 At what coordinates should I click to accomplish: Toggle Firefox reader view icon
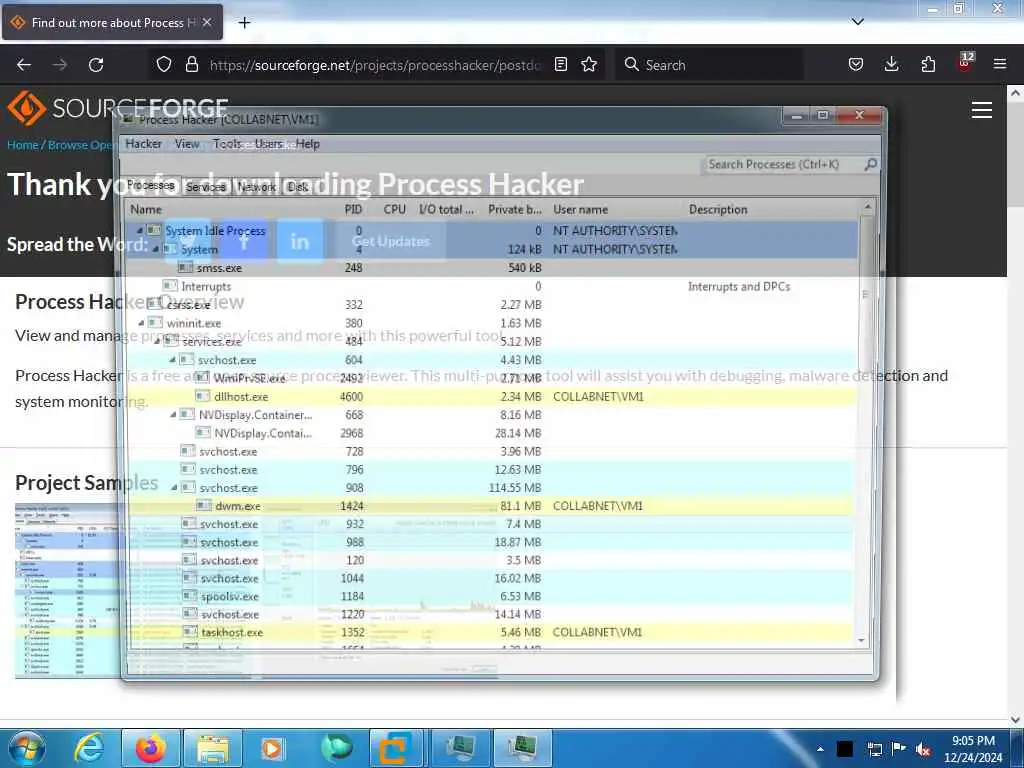coord(560,65)
